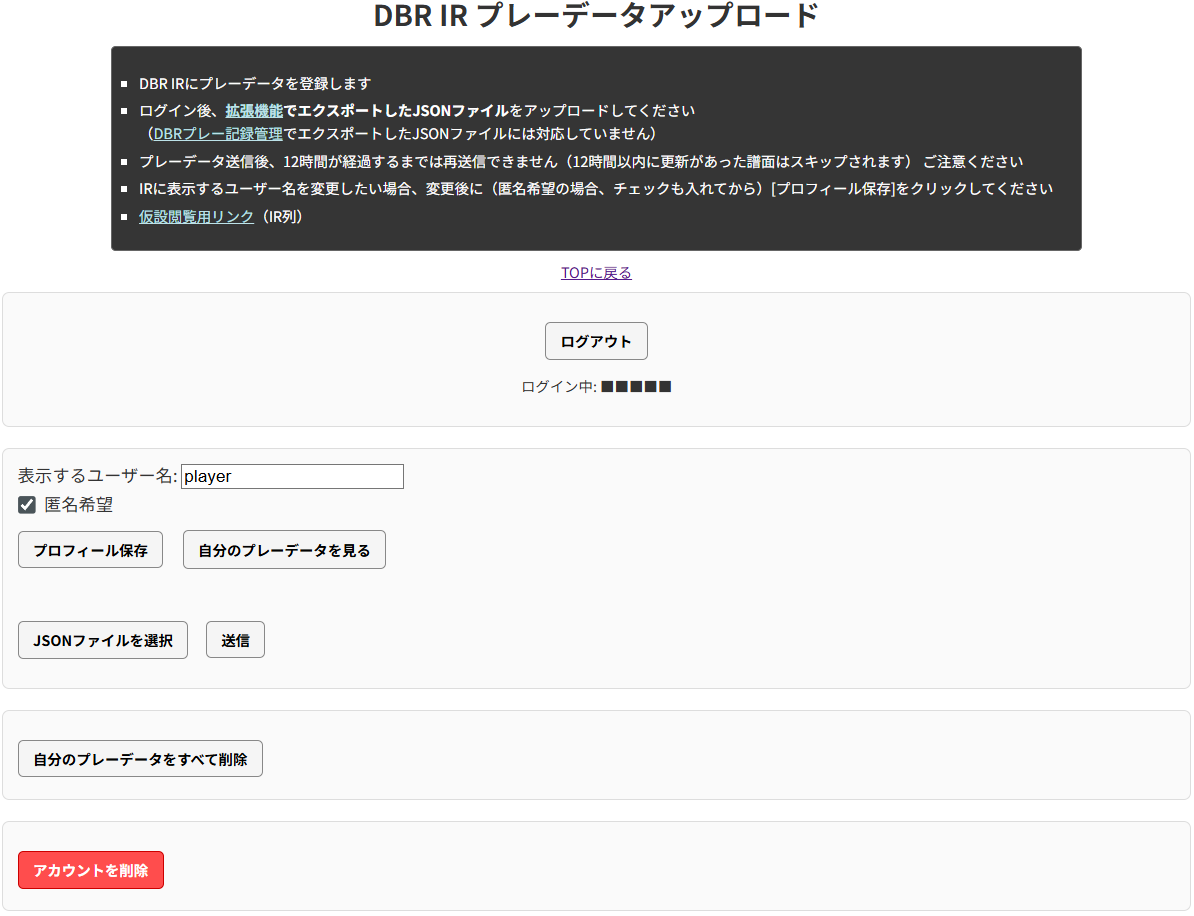This screenshot has height=916, width=1194.
Task: View your play data via 自分のプレーデータを見る
Action: click(284, 549)
